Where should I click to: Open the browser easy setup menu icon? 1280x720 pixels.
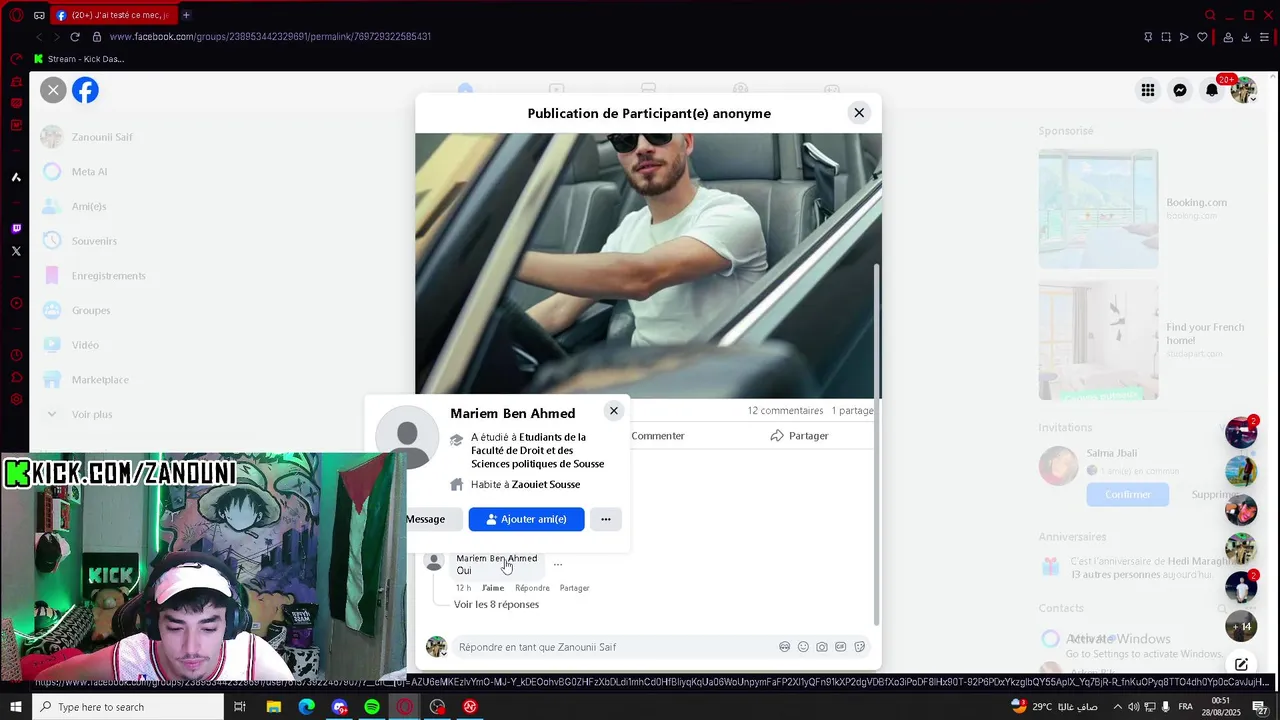(x=1265, y=37)
